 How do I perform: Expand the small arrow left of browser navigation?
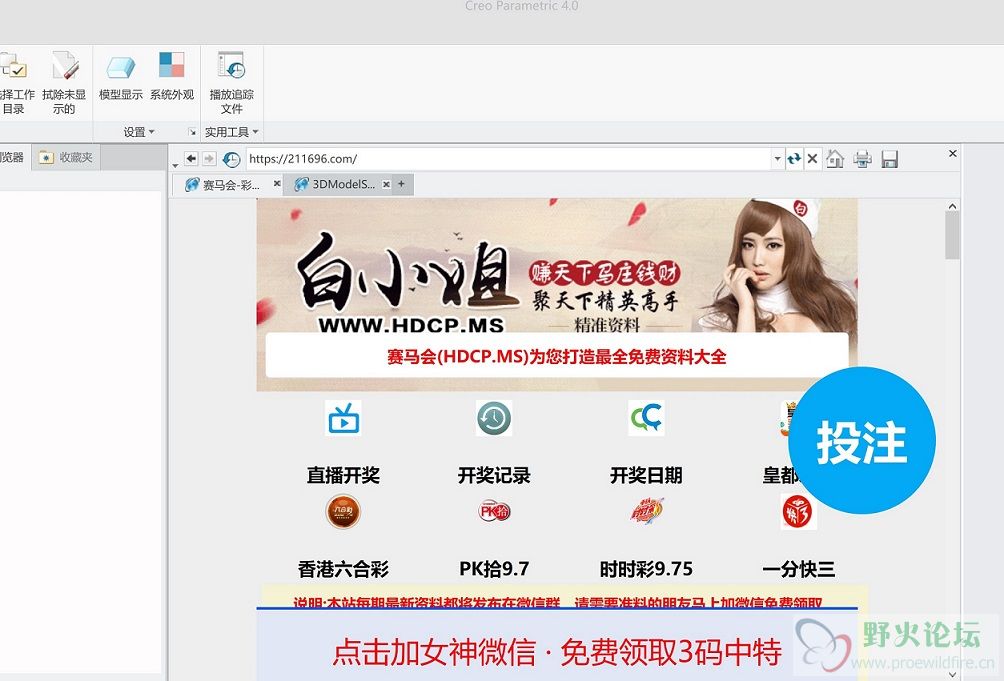[175, 166]
